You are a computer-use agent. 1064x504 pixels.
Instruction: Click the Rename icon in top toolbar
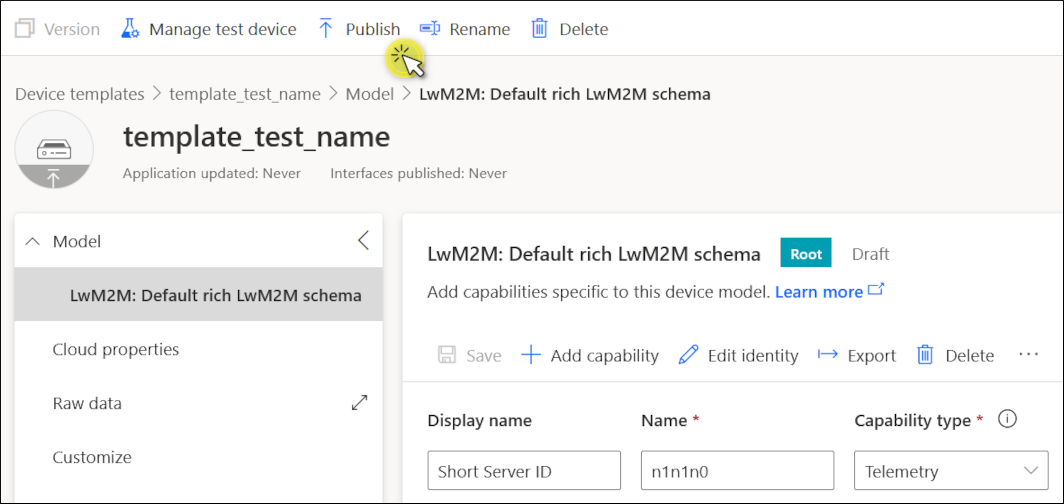point(430,29)
